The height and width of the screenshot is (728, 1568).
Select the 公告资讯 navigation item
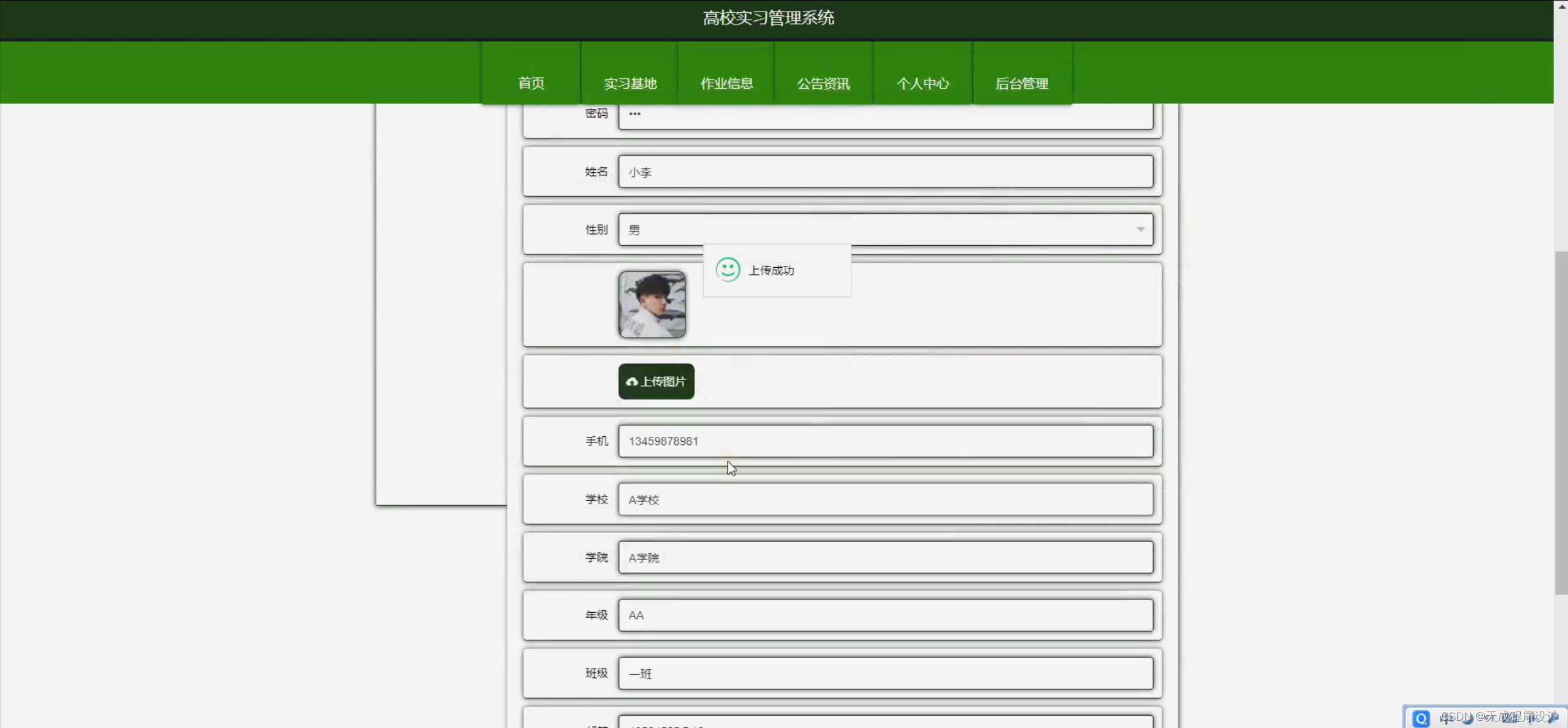tap(823, 83)
